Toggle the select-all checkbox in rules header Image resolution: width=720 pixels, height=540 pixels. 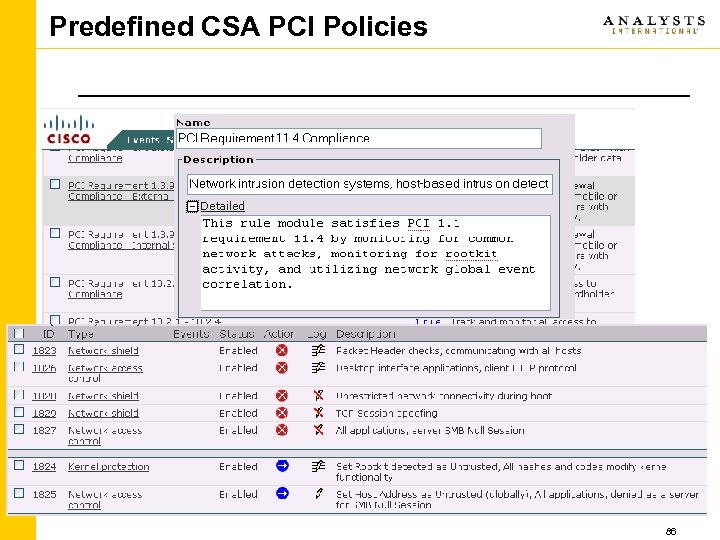tap(19, 333)
